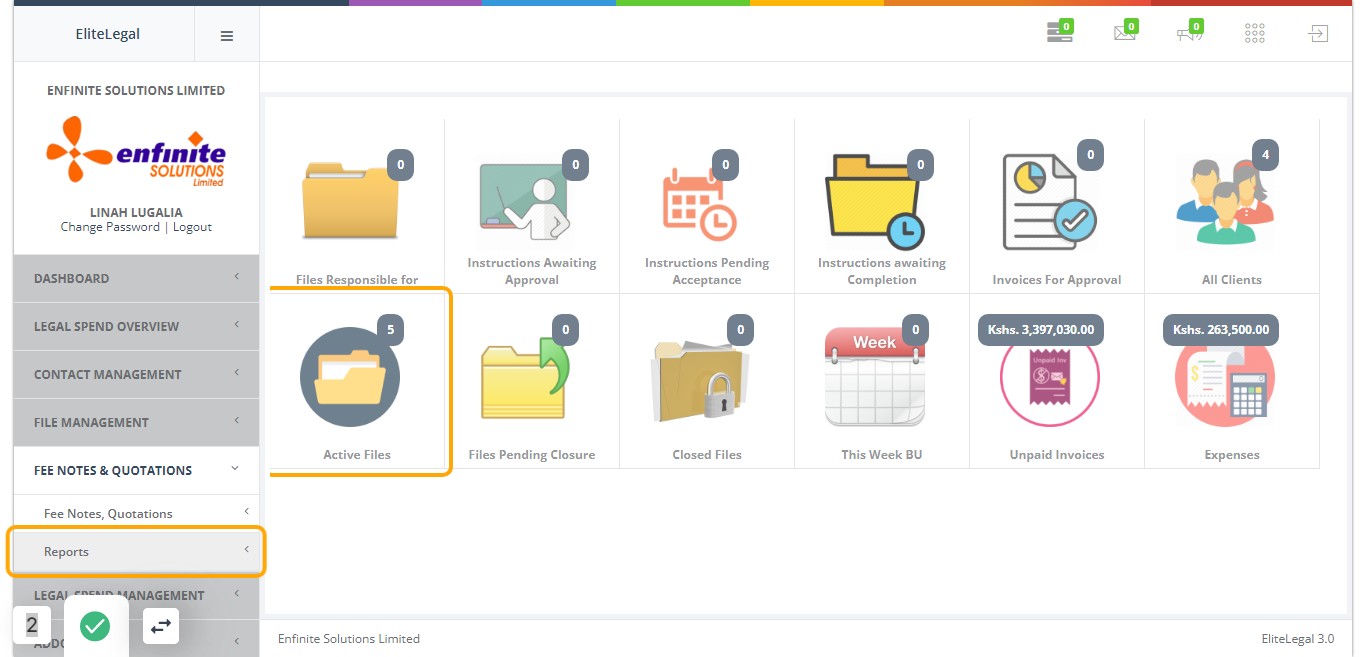This screenshot has width=1366, height=657.
Task: Click the All Clients label
Action: pos(1232,279)
